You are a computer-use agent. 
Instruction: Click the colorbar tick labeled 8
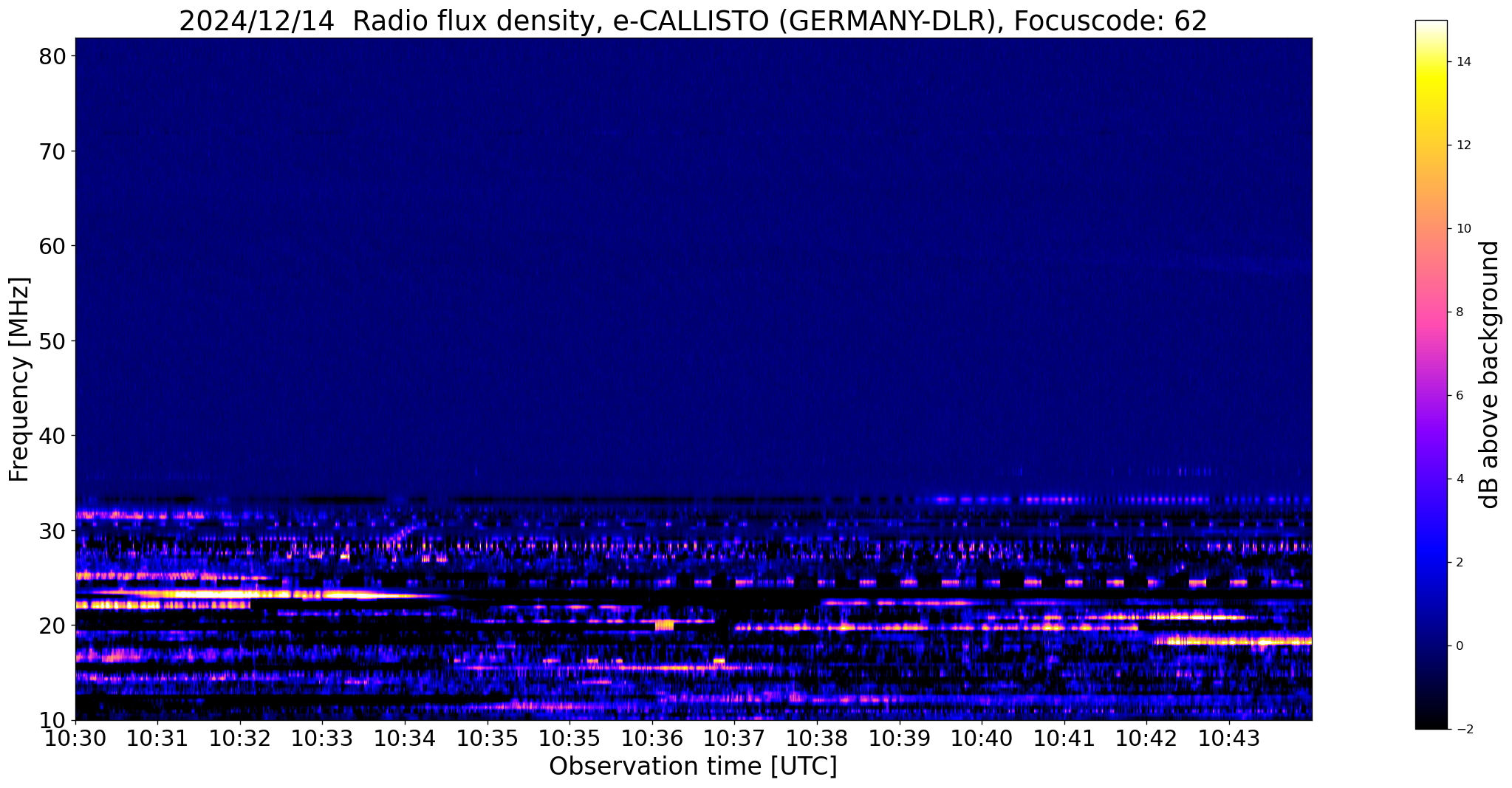1460,312
